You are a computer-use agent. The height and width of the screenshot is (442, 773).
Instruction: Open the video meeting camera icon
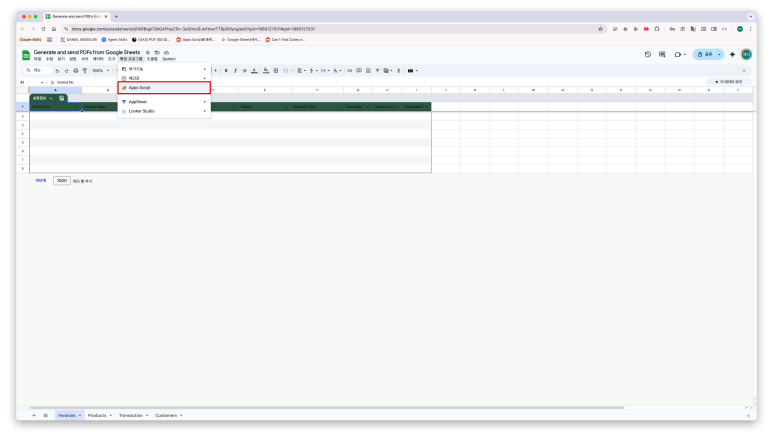[677, 54]
